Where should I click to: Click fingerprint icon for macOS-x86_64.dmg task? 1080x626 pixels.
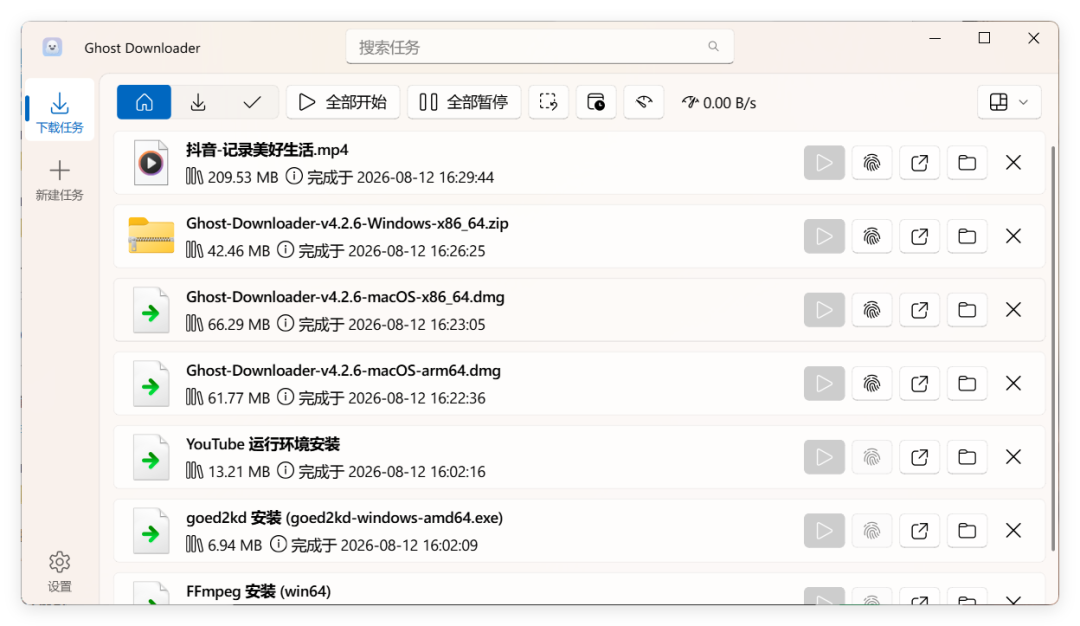click(x=872, y=311)
